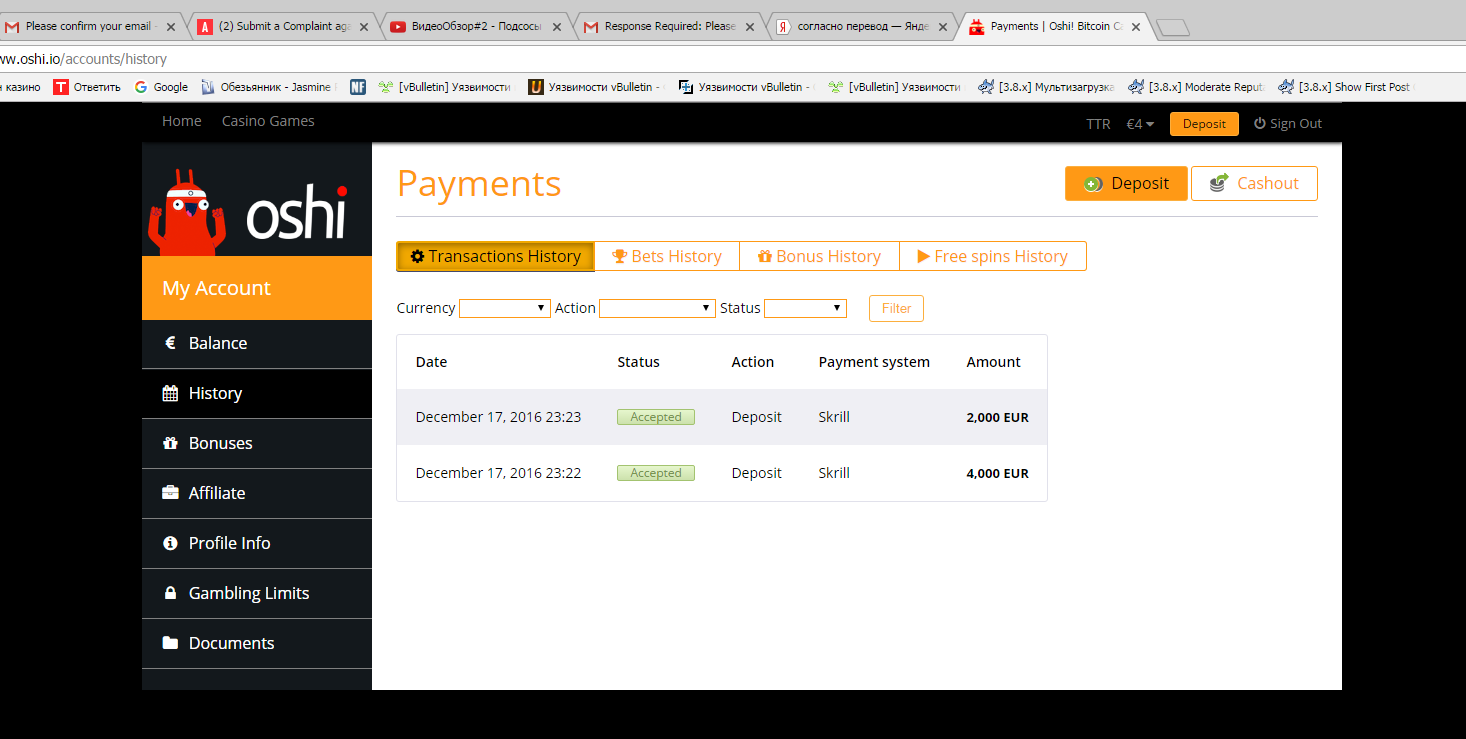Switch to Bets History tab
This screenshot has height=739, width=1466.
pyautogui.click(x=667, y=256)
